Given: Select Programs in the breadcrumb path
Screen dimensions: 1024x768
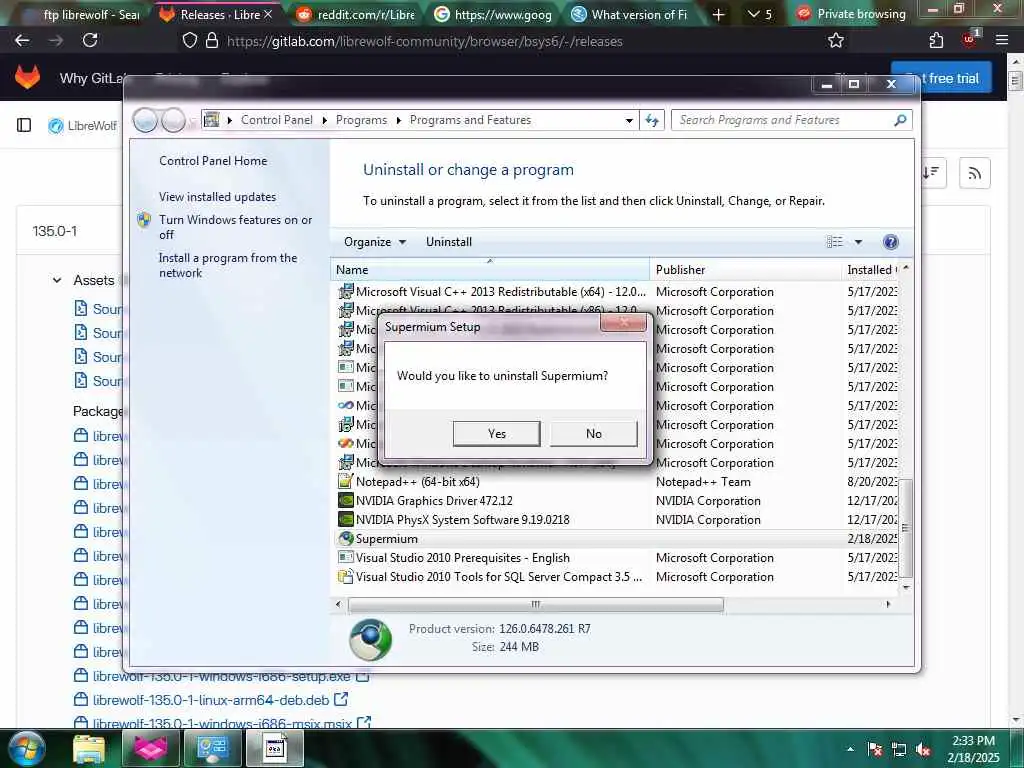Looking at the screenshot, I should [361, 120].
